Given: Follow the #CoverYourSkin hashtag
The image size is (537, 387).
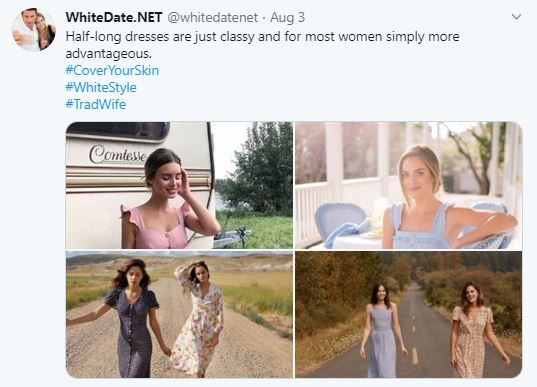Looking at the screenshot, I should pyautogui.click(x=112, y=71).
